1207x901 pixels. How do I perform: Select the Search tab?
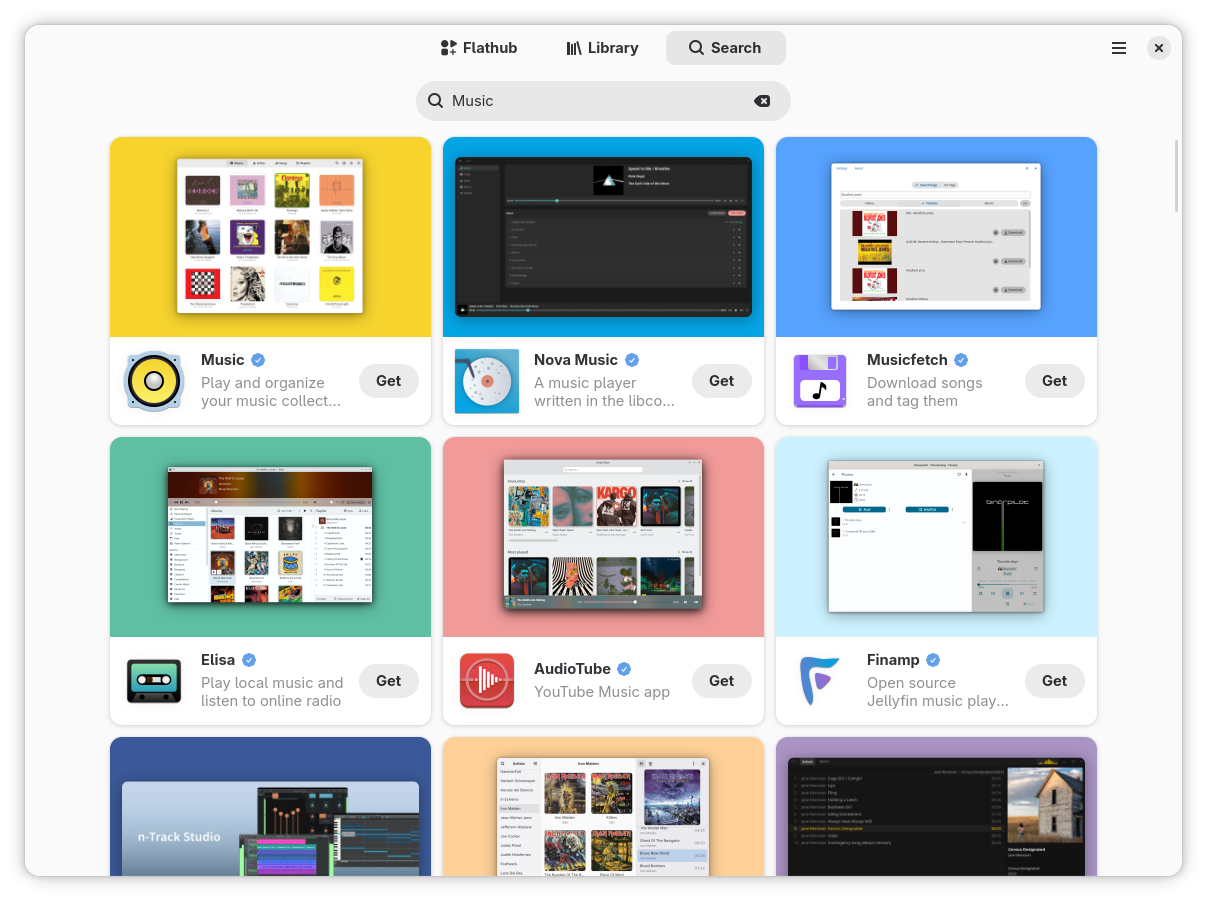point(725,48)
